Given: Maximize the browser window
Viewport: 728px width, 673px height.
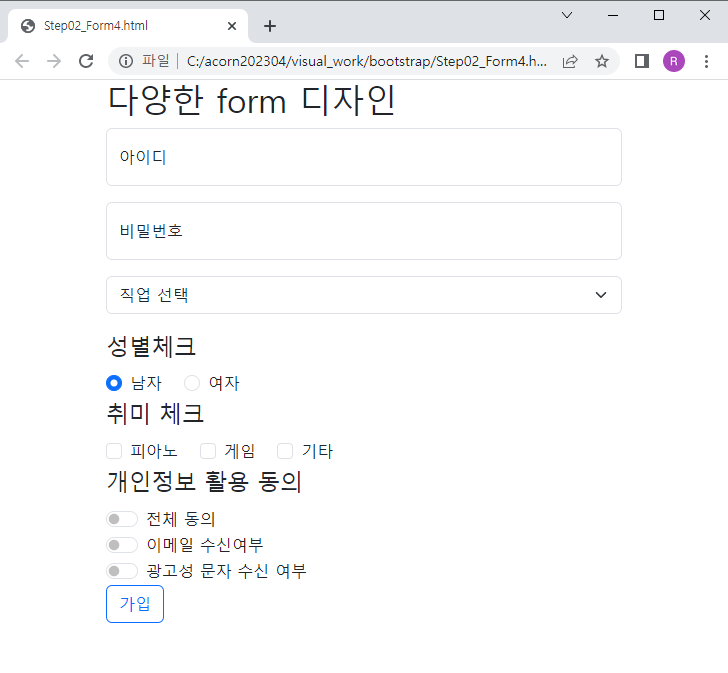Looking at the screenshot, I should [659, 15].
